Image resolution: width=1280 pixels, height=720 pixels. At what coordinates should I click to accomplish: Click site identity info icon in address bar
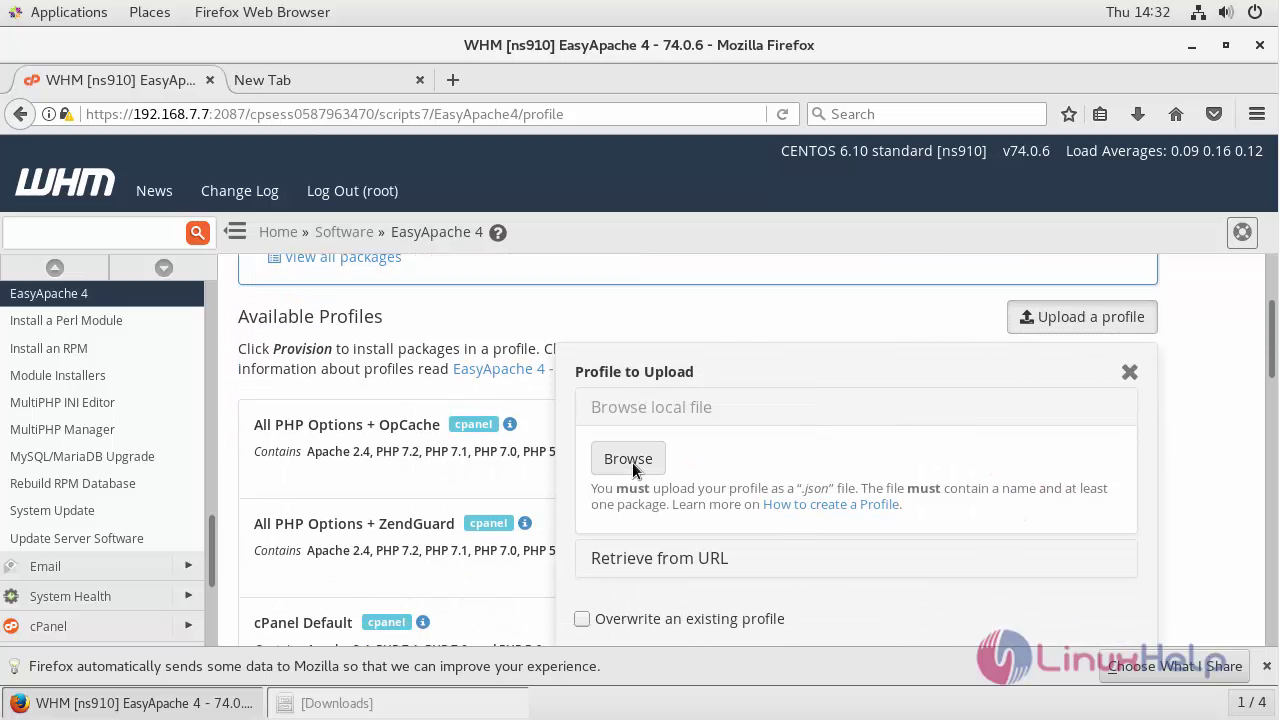tap(49, 114)
